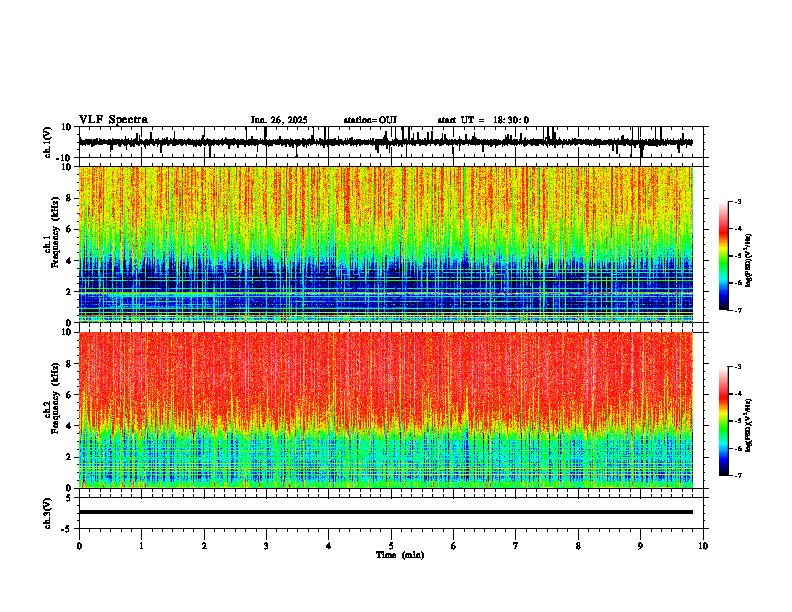The image size is (792, 612).
Task: Click the ch.1 frequency spectrogram plot
Action: 386,244
